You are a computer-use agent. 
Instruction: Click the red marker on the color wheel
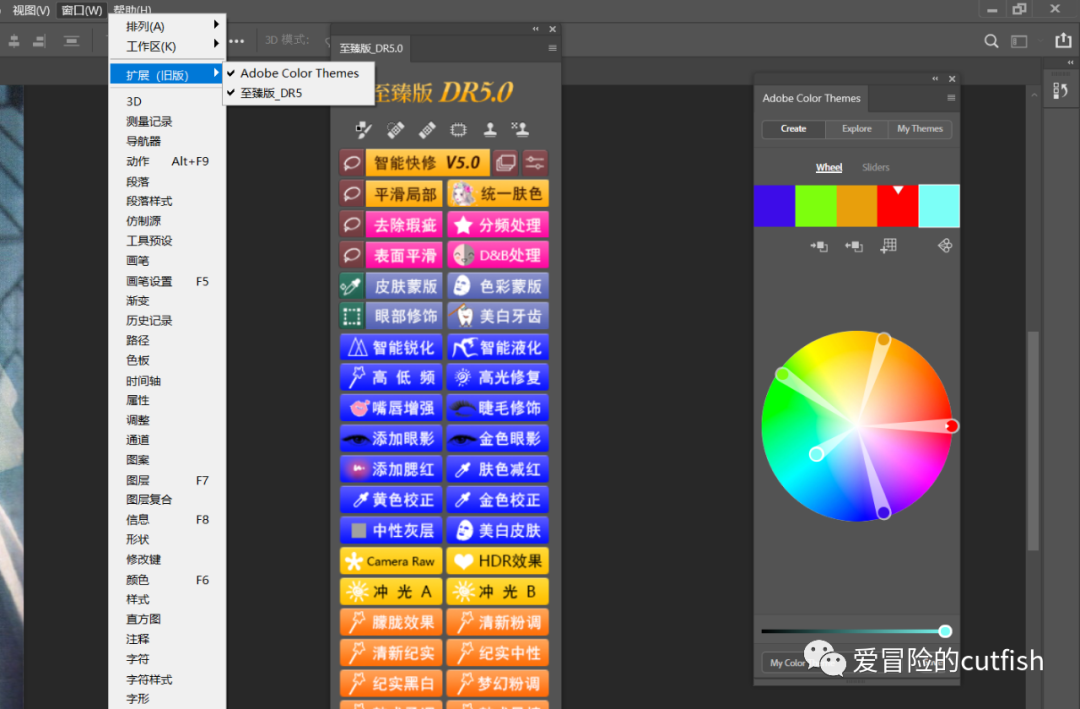pos(952,427)
